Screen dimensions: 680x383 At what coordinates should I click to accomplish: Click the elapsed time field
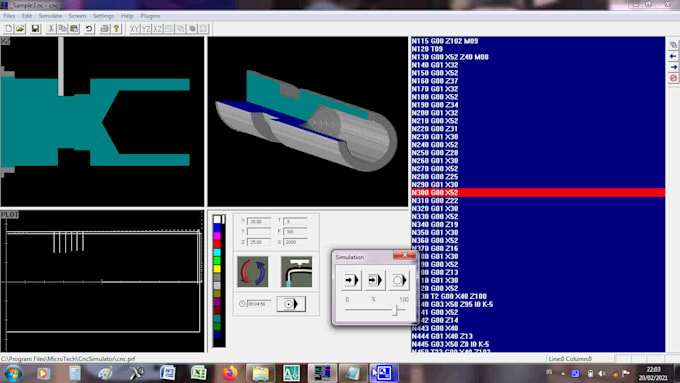point(259,304)
